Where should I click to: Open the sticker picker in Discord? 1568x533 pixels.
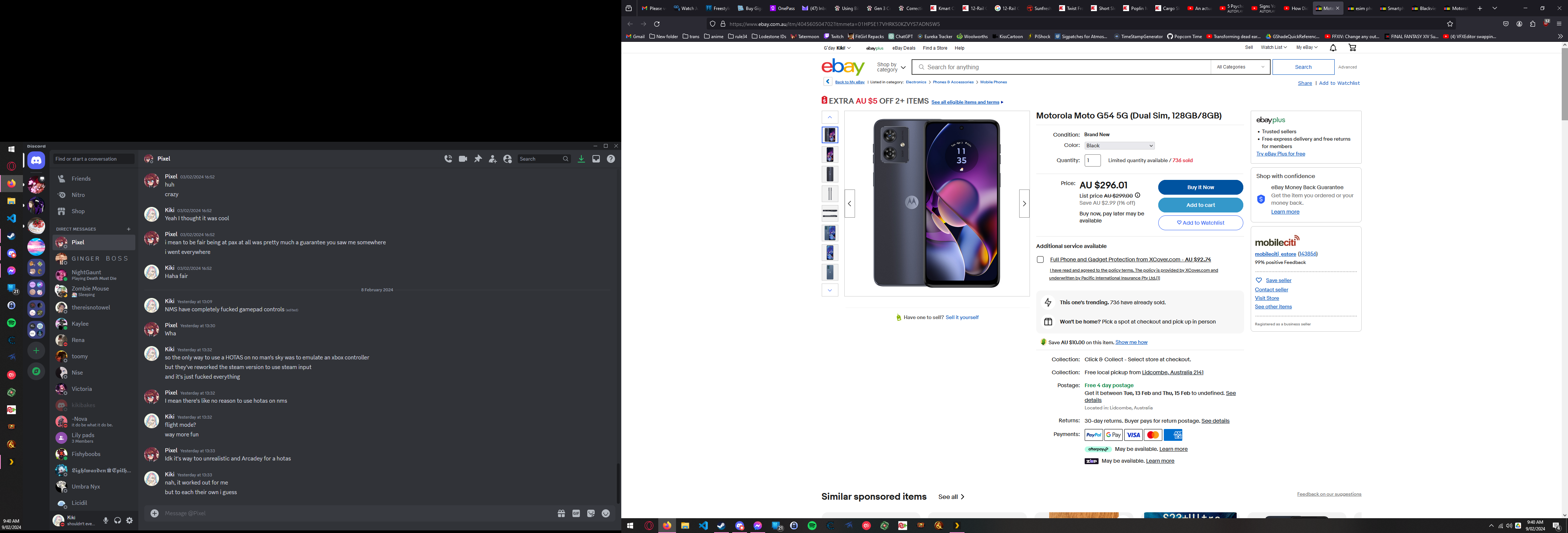pos(591,513)
